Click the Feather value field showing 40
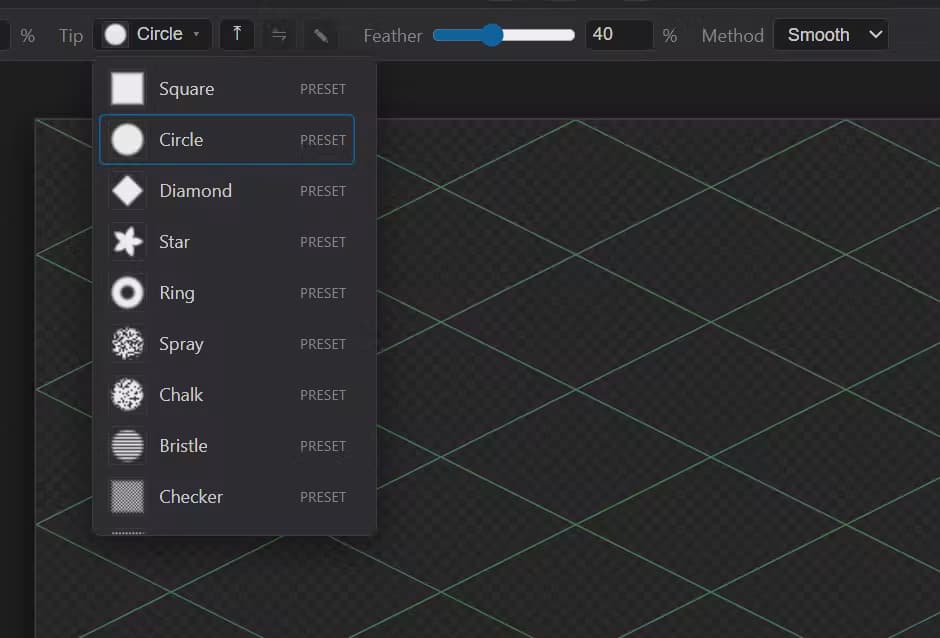940x638 pixels. click(x=619, y=35)
